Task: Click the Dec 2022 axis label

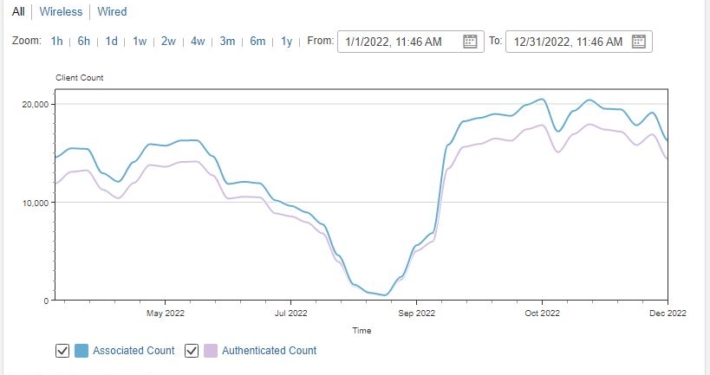Action: (667, 313)
